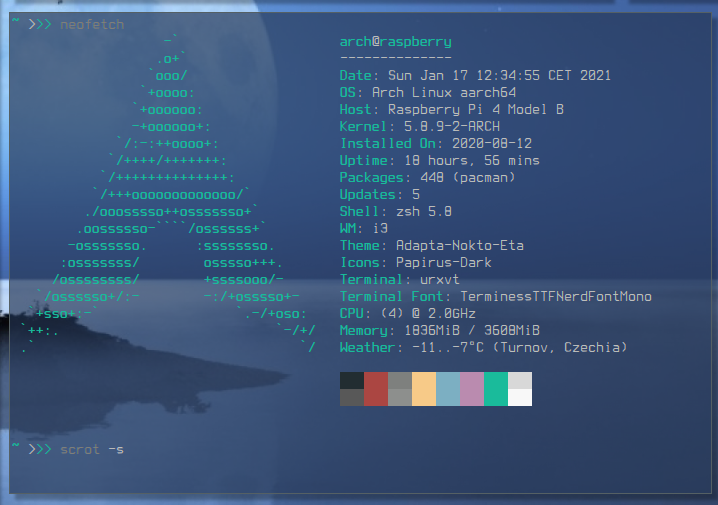Click the font name 'TerminessTTFNerdFontMono'

coord(556,296)
